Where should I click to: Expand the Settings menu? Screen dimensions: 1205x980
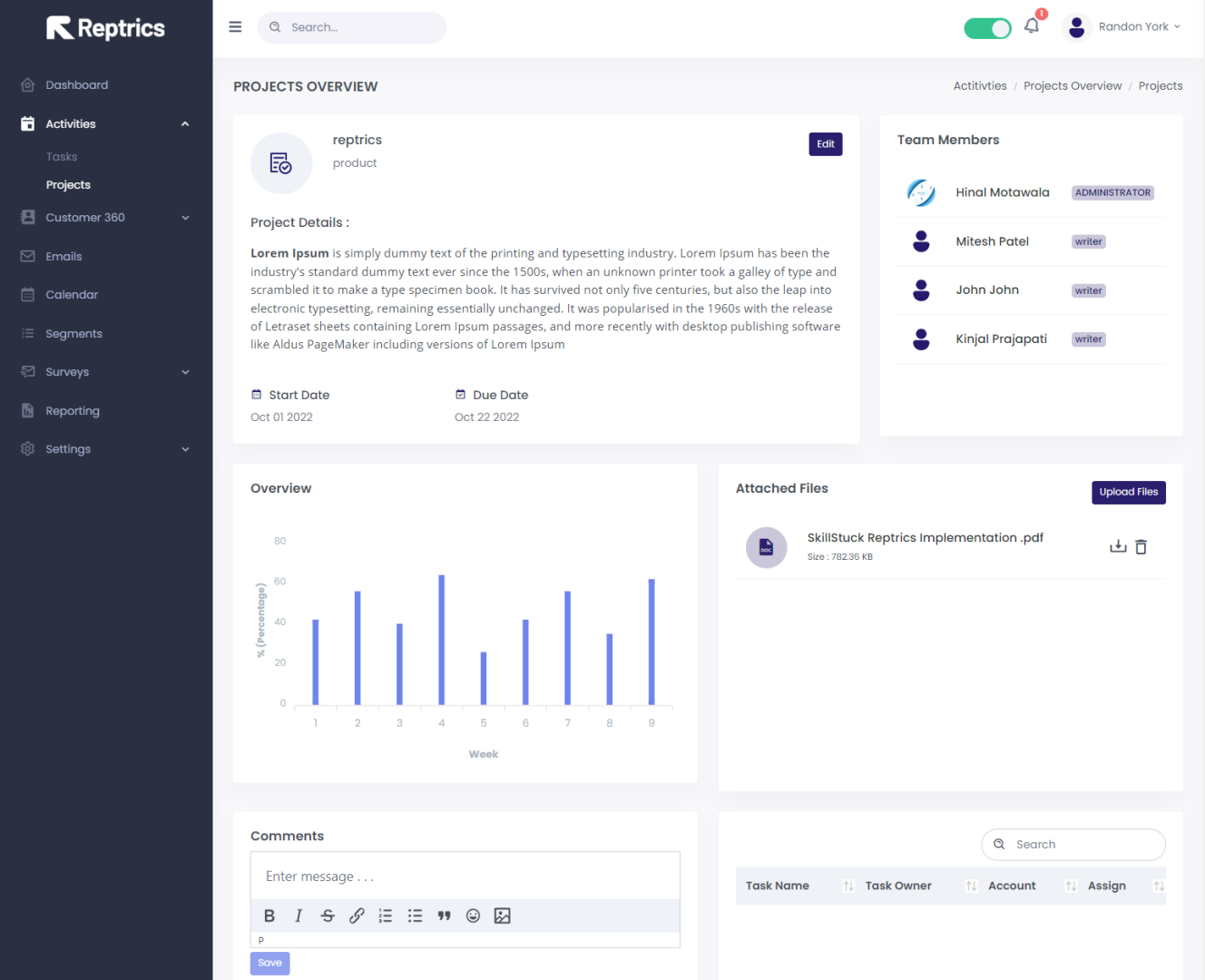[185, 449]
